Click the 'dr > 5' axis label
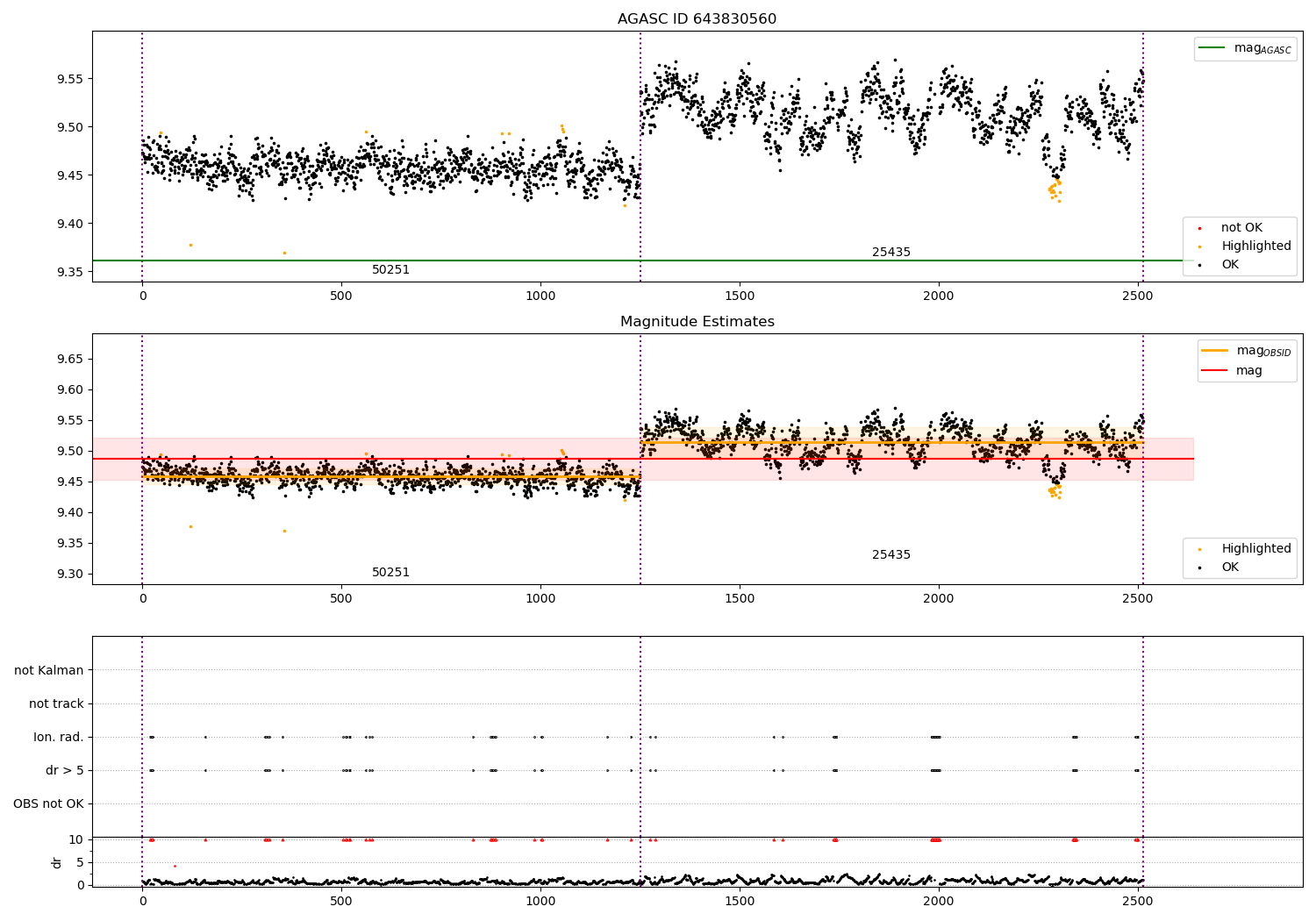Image resolution: width=1316 pixels, height=921 pixels. [65, 771]
